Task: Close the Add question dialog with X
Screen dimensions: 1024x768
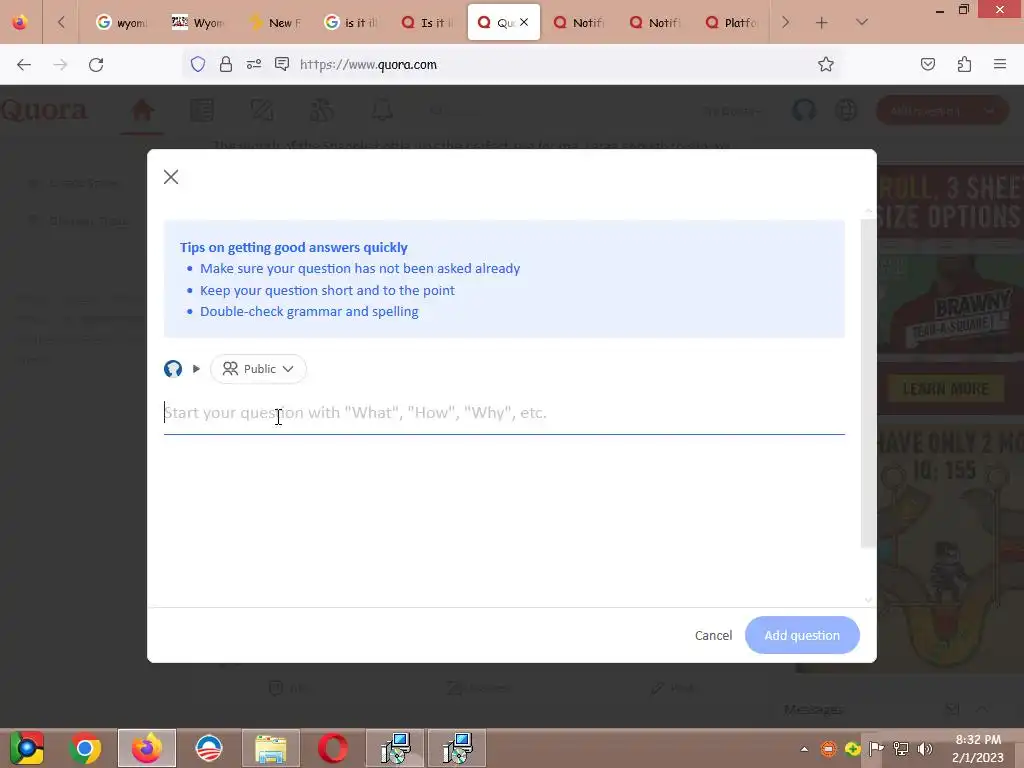Action: pos(171,177)
